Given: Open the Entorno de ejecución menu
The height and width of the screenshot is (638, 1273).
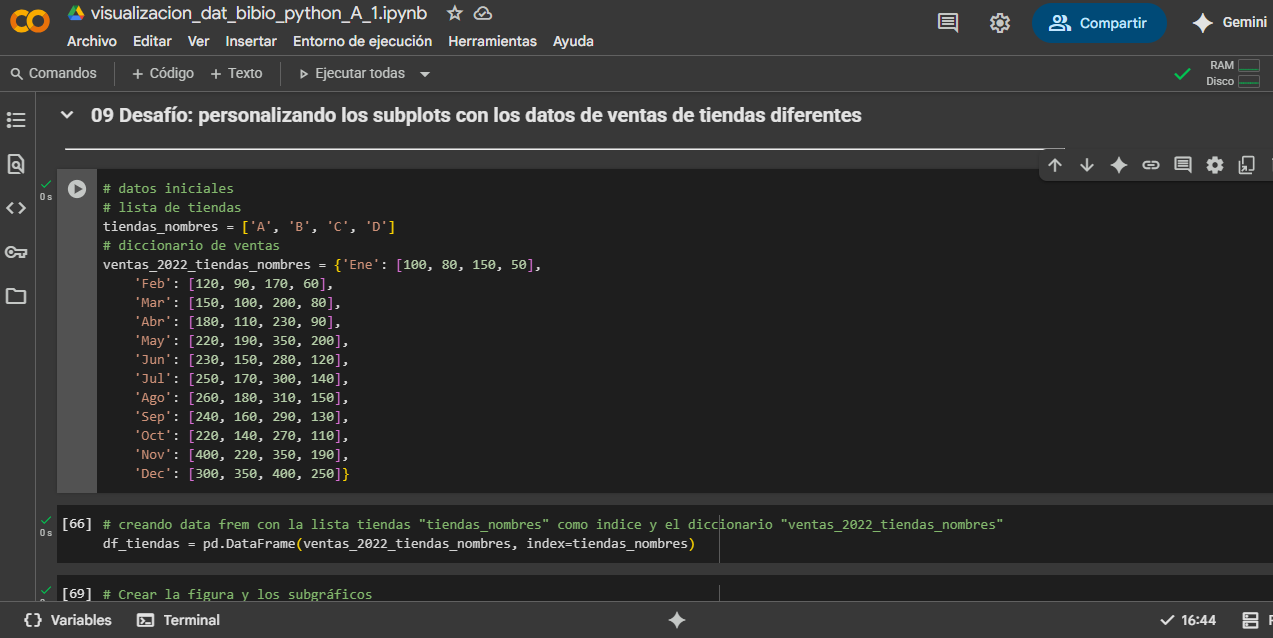Looking at the screenshot, I should coord(362,41).
